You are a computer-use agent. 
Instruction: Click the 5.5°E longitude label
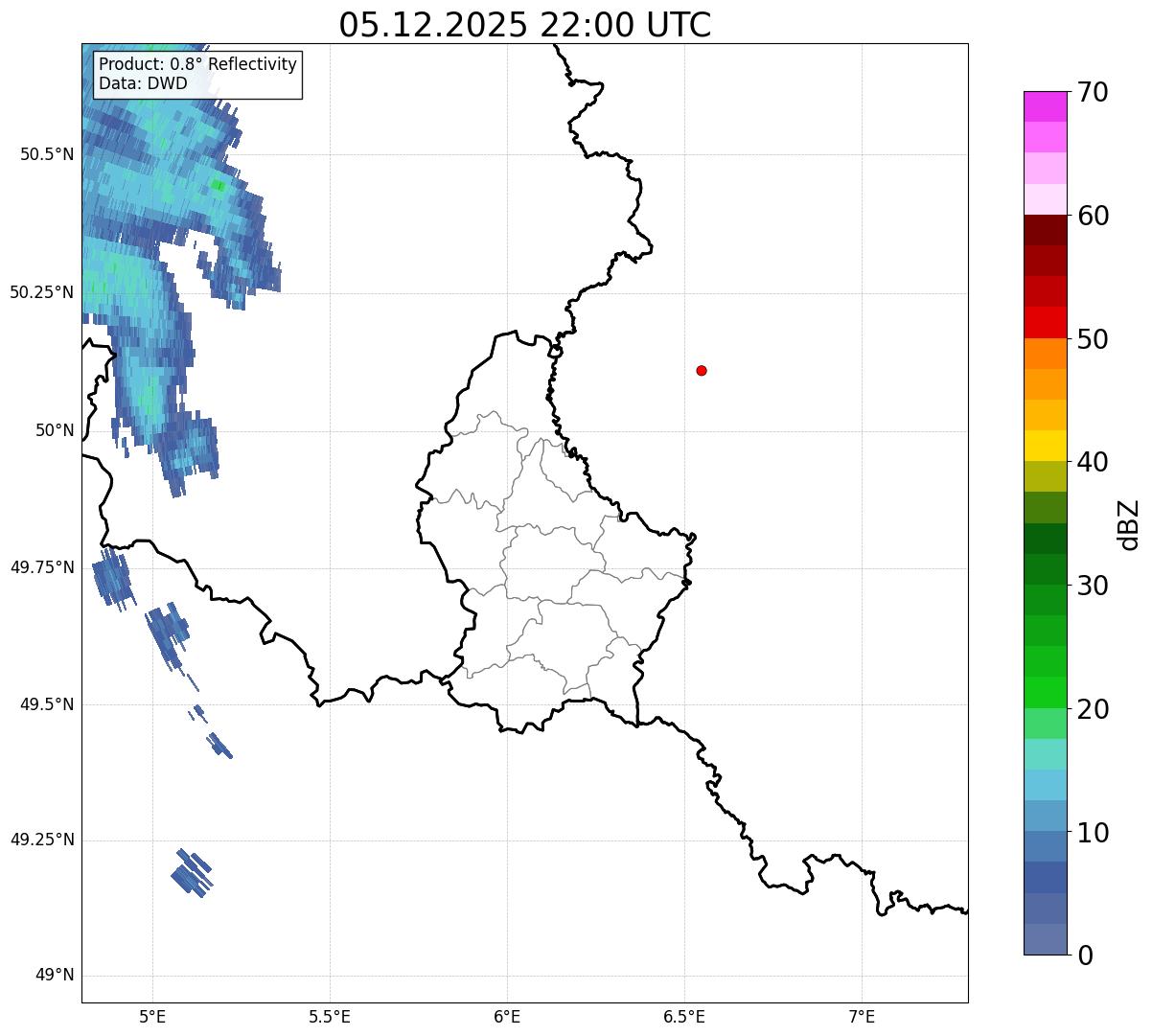(330, 1016)
